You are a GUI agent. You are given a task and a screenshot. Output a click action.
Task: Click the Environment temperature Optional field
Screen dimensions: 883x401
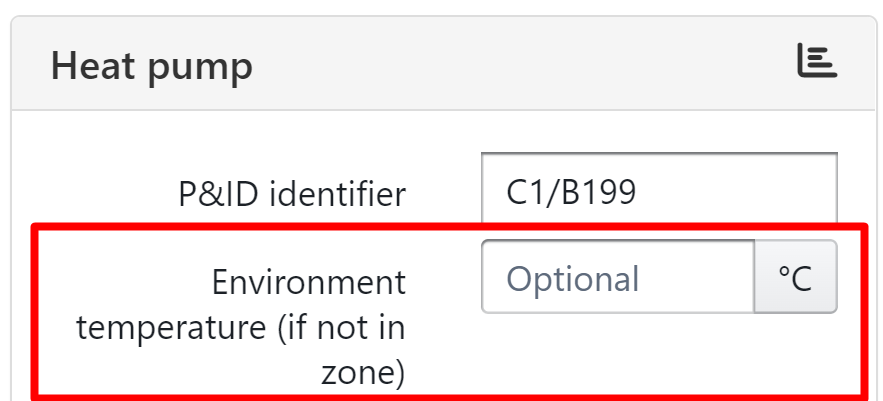point(617,277)
